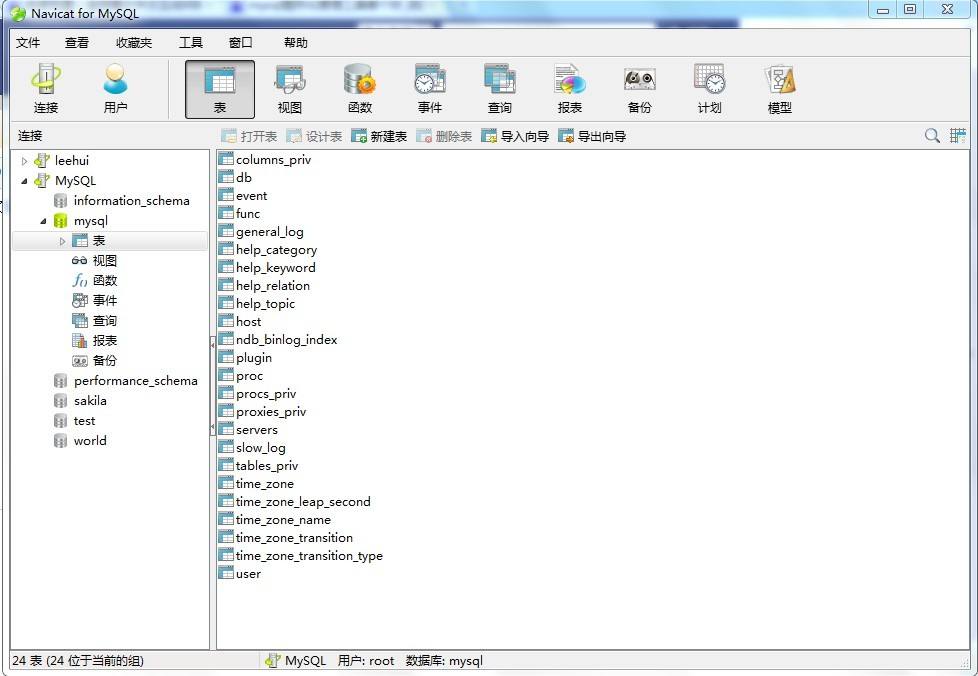Select the help_category table
978x676 pixels.
pyautogui.click(x=268, y=250)
